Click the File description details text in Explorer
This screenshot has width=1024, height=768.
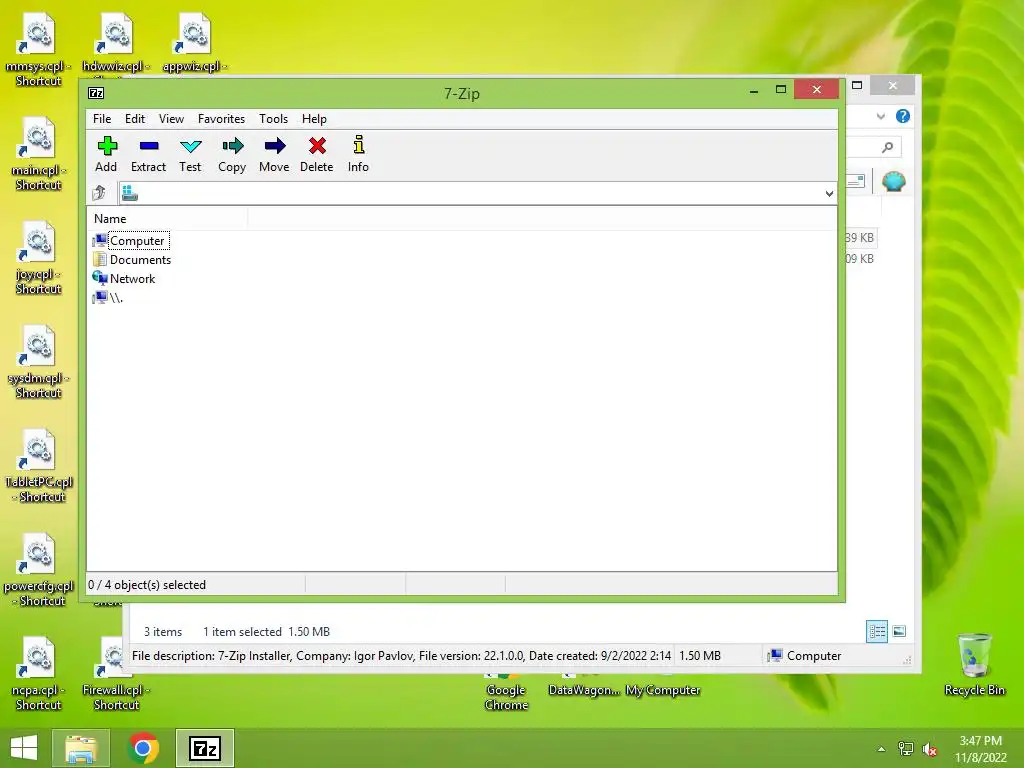(x=401, y=656)
